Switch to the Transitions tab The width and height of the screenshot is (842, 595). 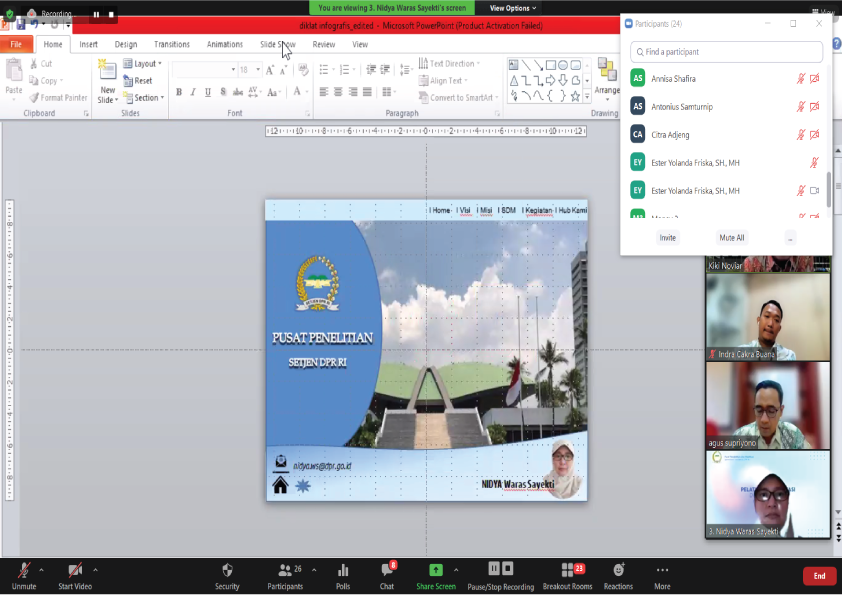coord(172,45)
